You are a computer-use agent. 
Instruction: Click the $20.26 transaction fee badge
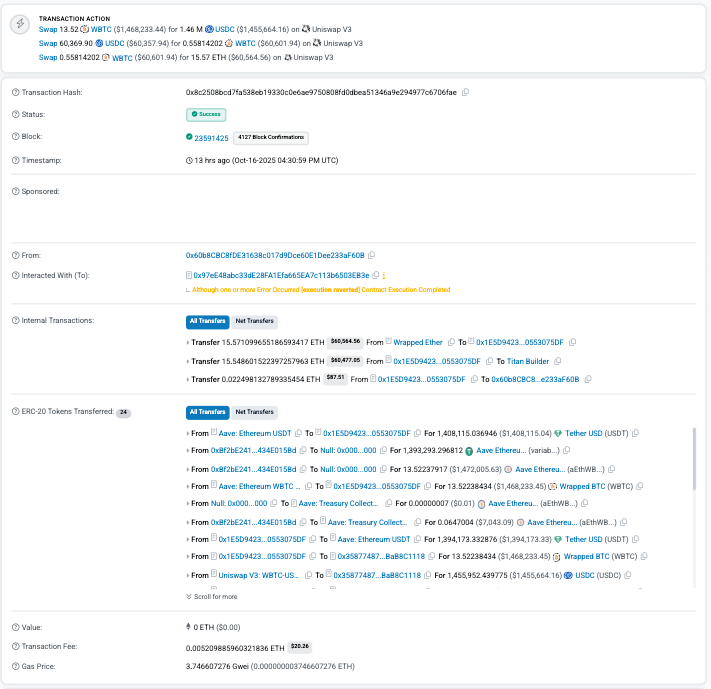[x=300, y=646]
